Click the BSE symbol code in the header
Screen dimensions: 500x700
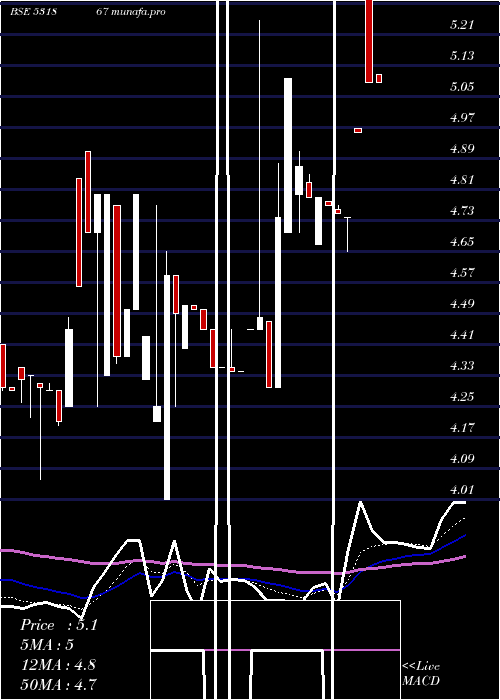[33, 12]
